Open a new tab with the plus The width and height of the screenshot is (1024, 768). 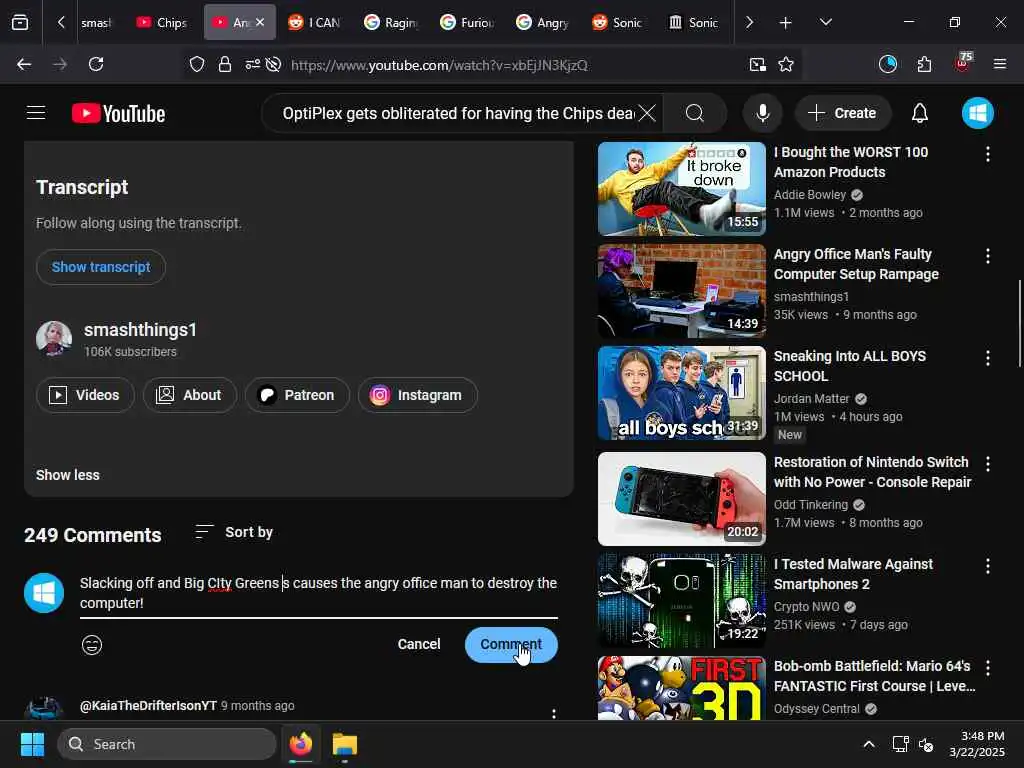coord(786,23)
